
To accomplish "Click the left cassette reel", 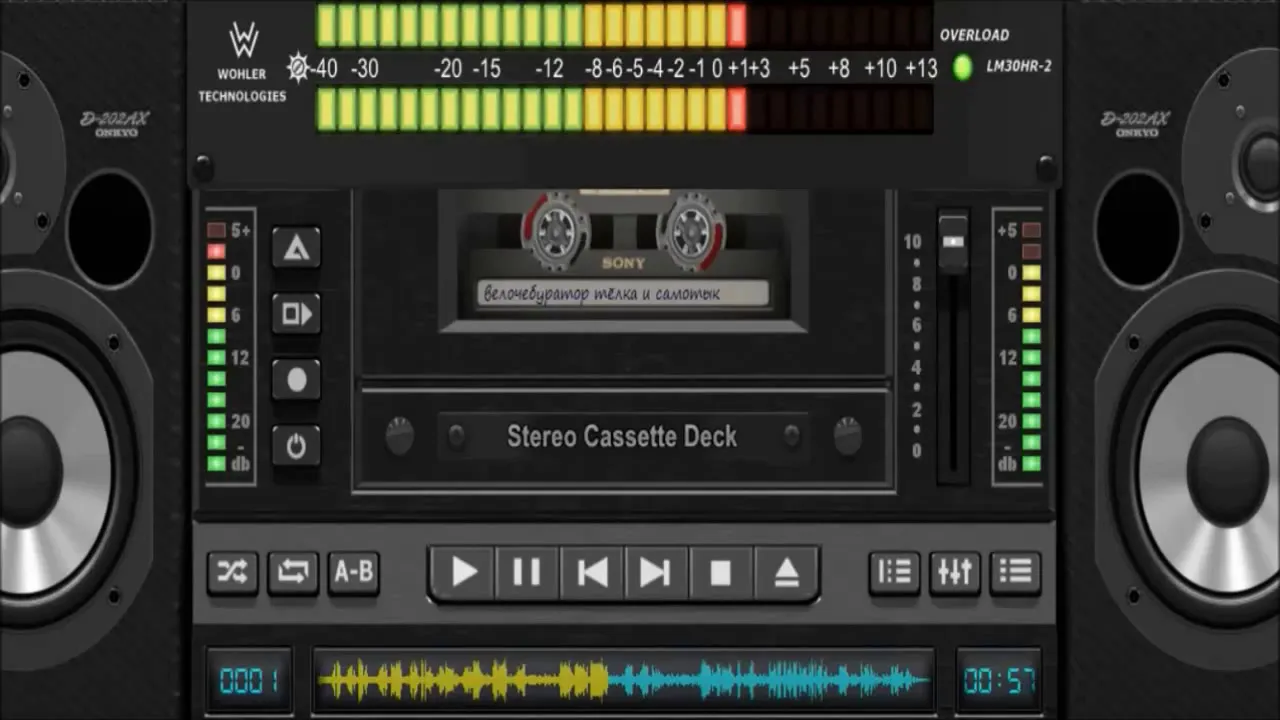I will [x=555, y=230].
